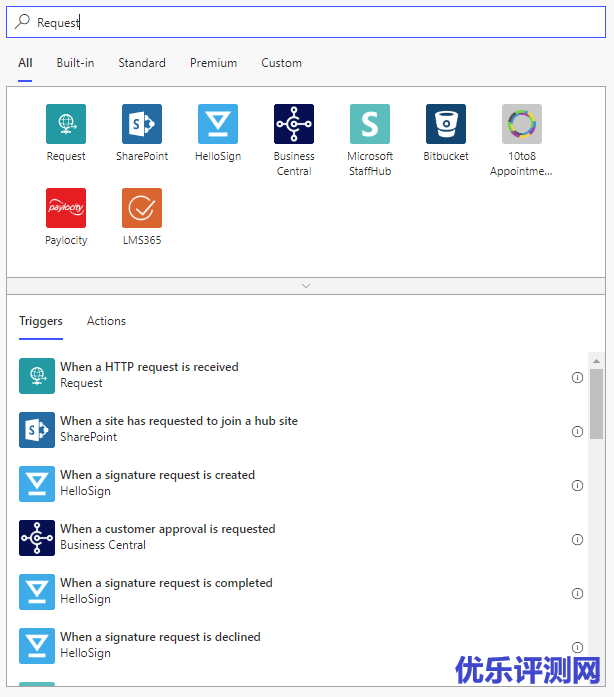Switch to the Built-in tab
614x697 pixels.
75,63
